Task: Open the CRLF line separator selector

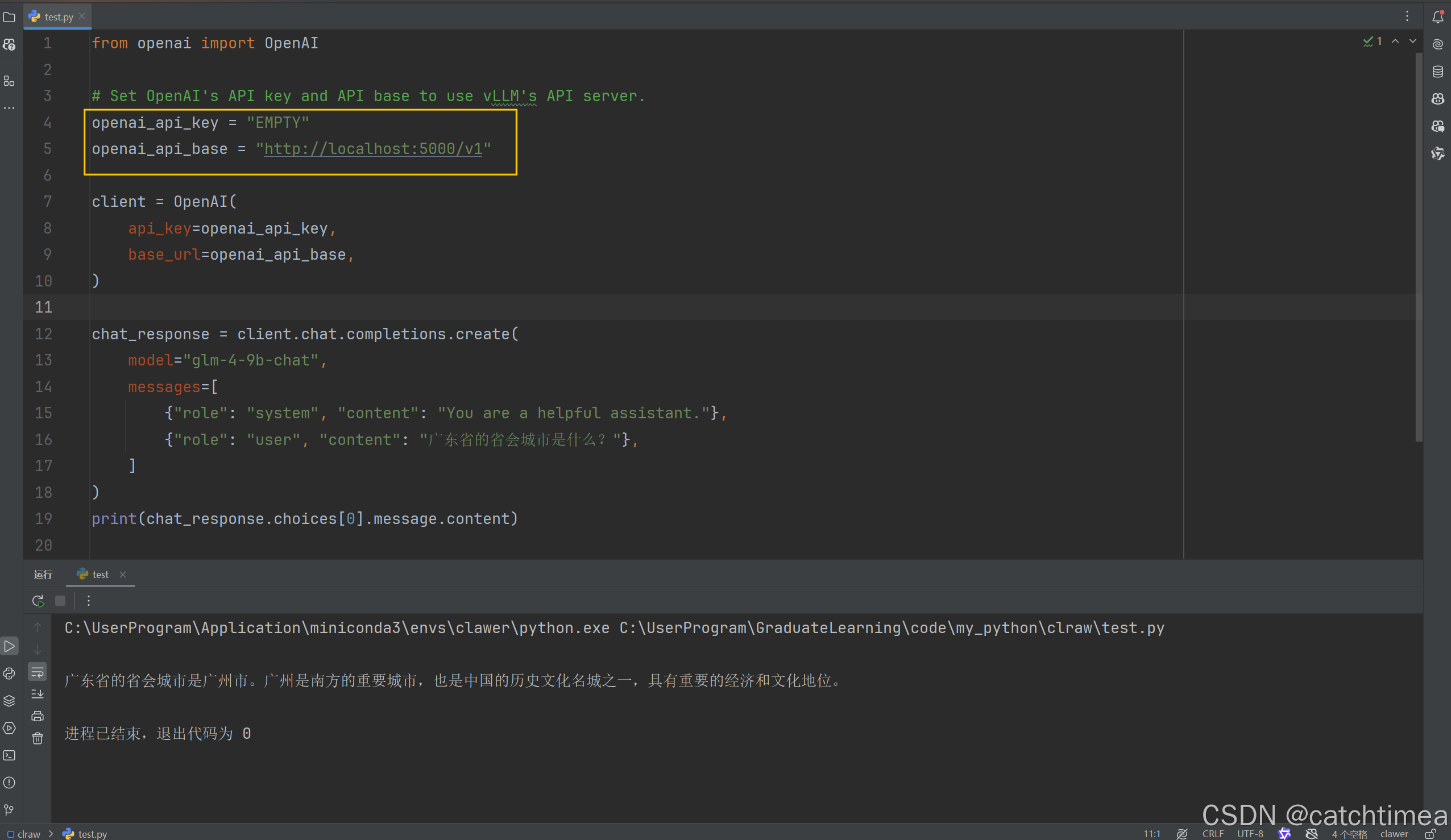Action: 1213,834
